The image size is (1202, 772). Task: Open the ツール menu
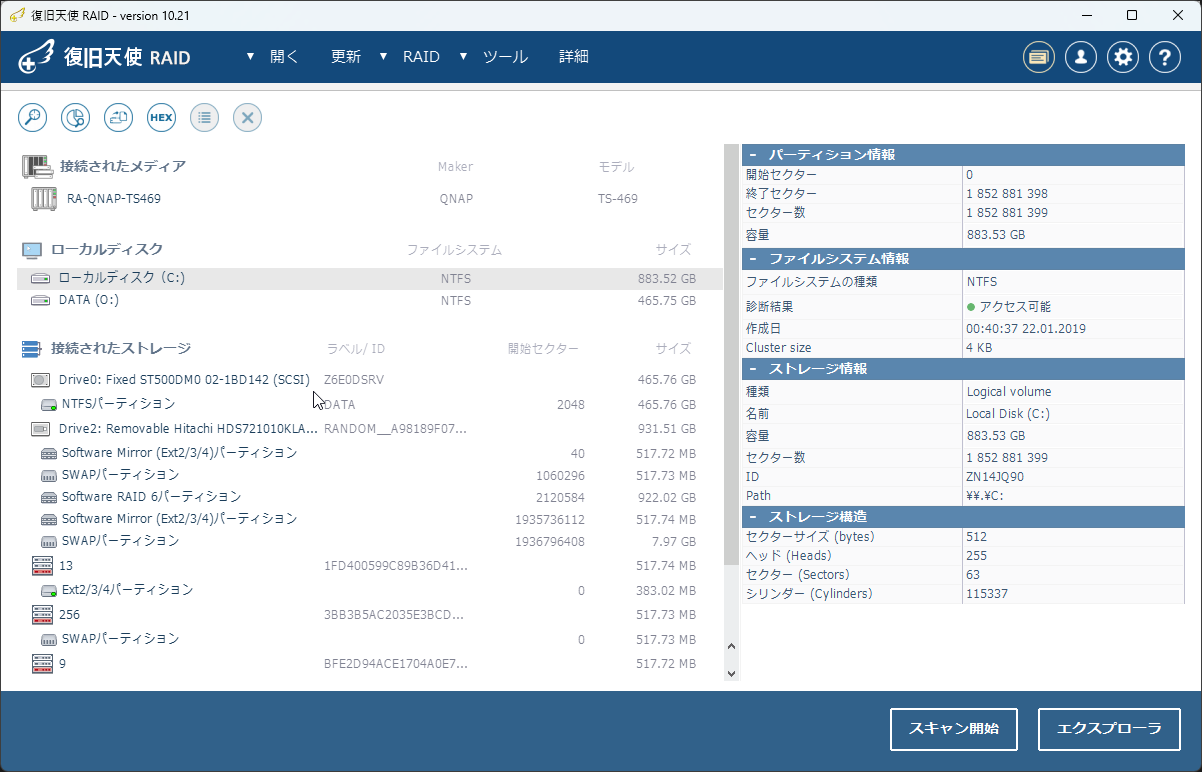(x=505, y=57)
